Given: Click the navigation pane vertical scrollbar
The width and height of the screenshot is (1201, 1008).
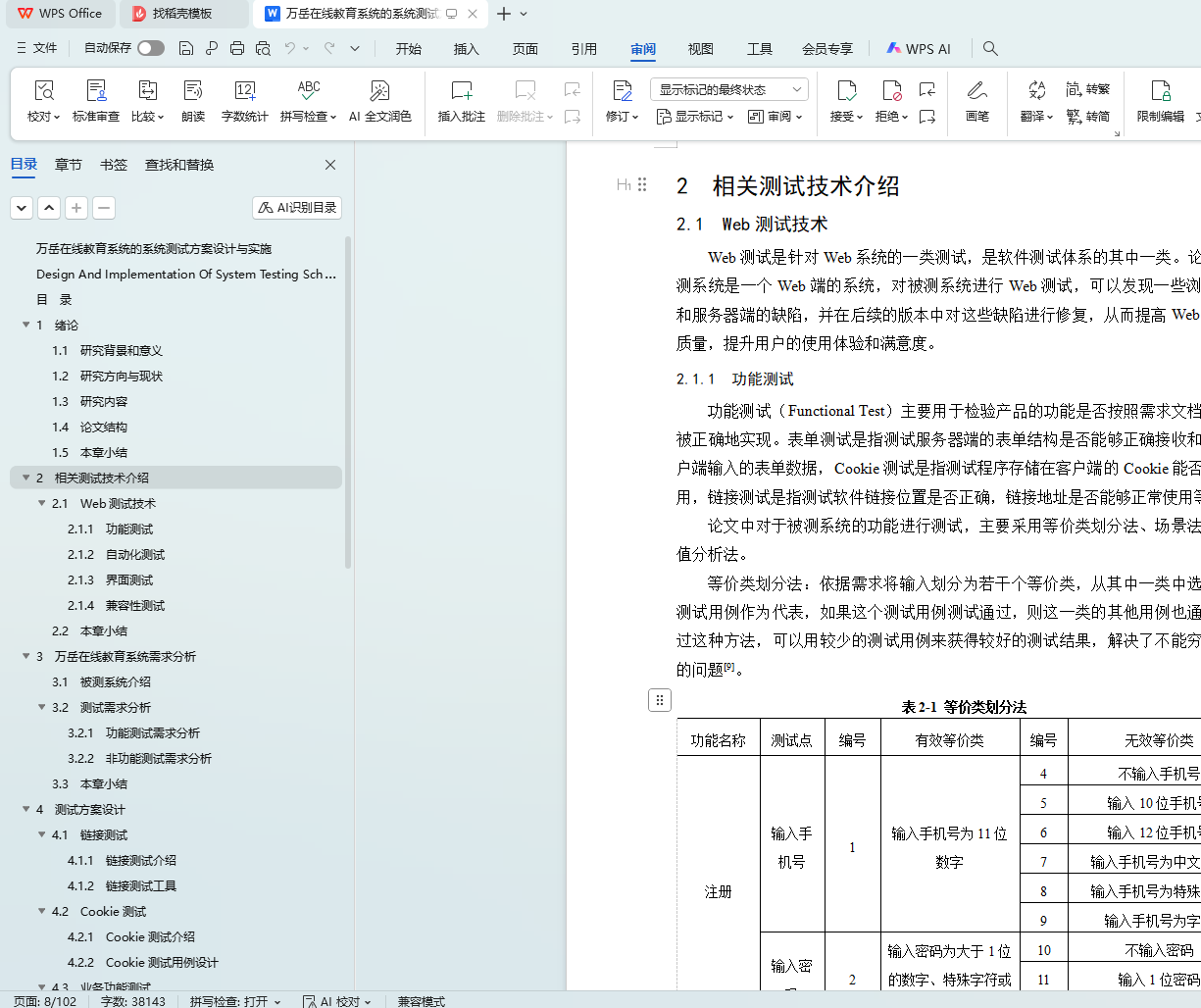Looking at the screenshot, I should coord(348,402).
